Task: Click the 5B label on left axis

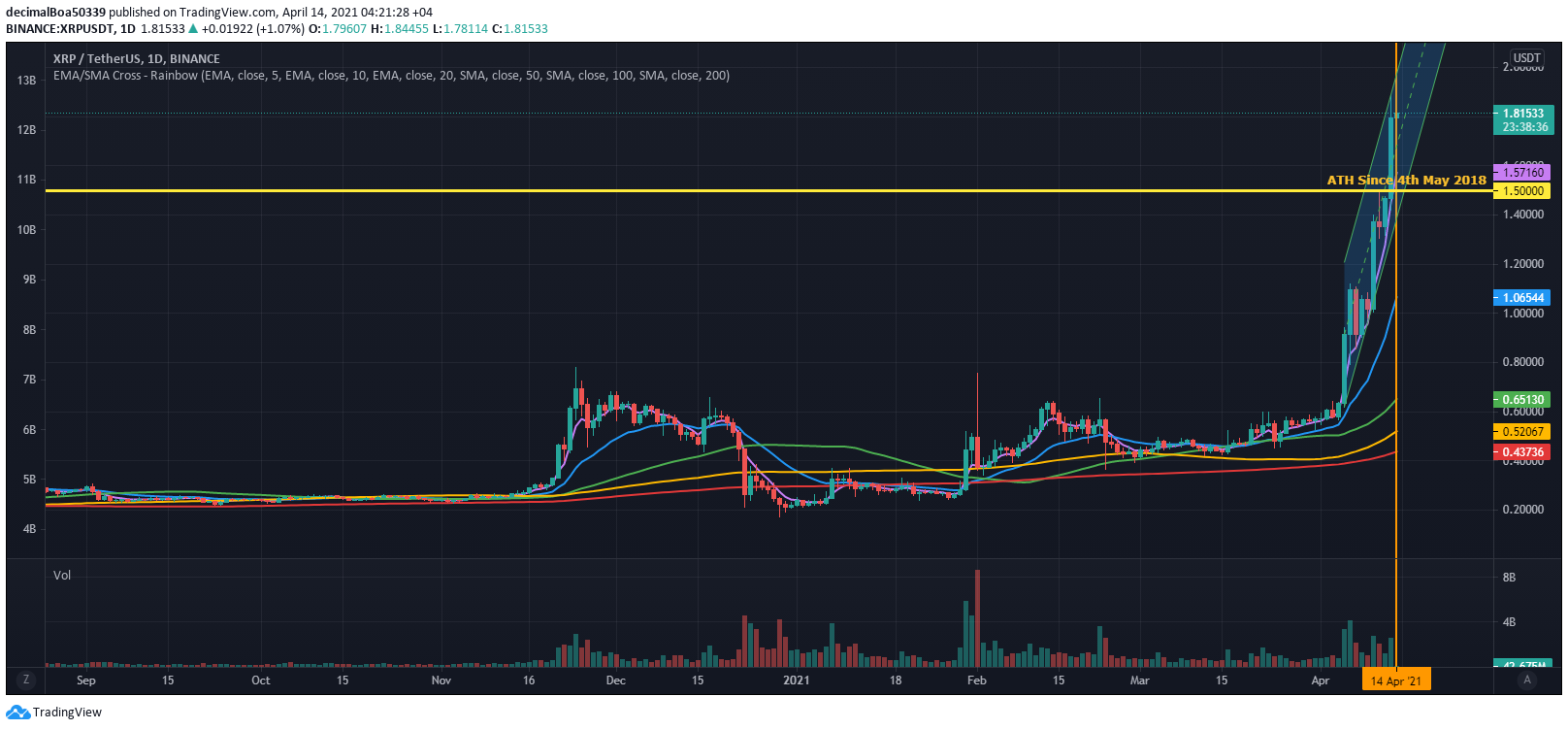Action: pos(29,480)
